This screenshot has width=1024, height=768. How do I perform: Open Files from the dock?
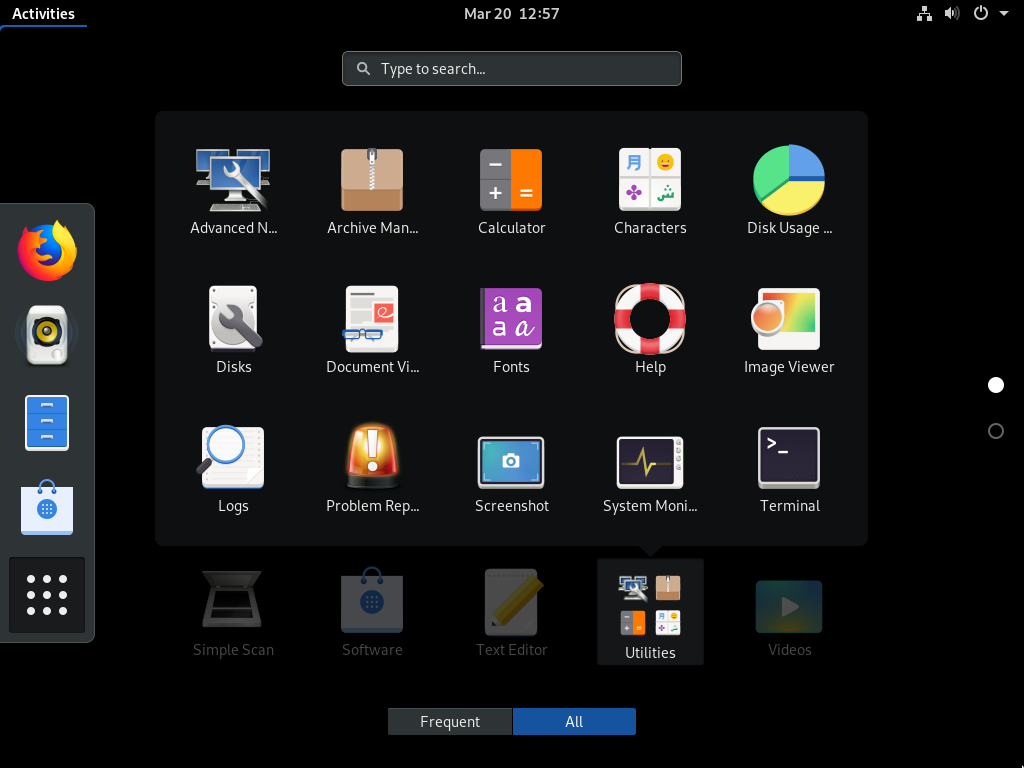pyautogui.click(x=47, y=423)
